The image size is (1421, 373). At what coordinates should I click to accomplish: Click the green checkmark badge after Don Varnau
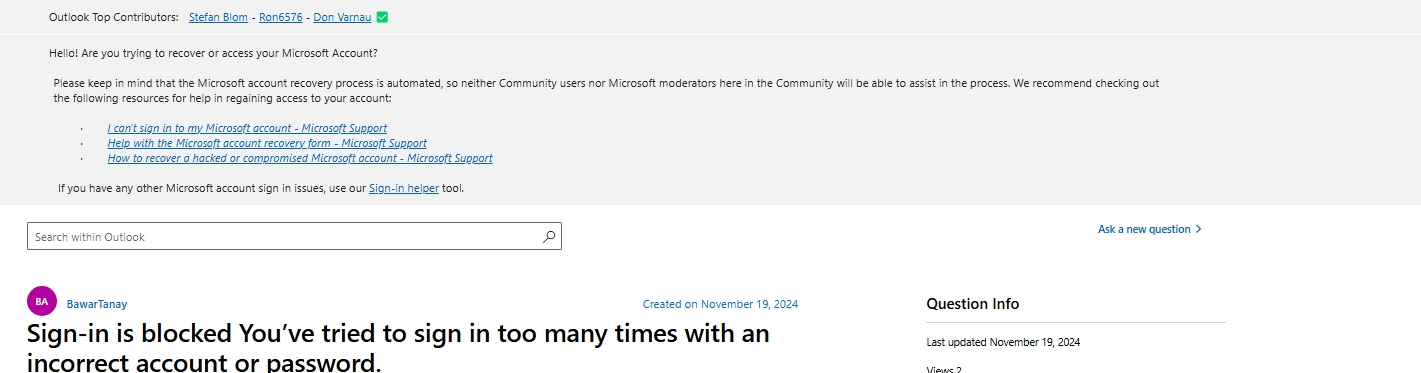[x=383, y=17]
